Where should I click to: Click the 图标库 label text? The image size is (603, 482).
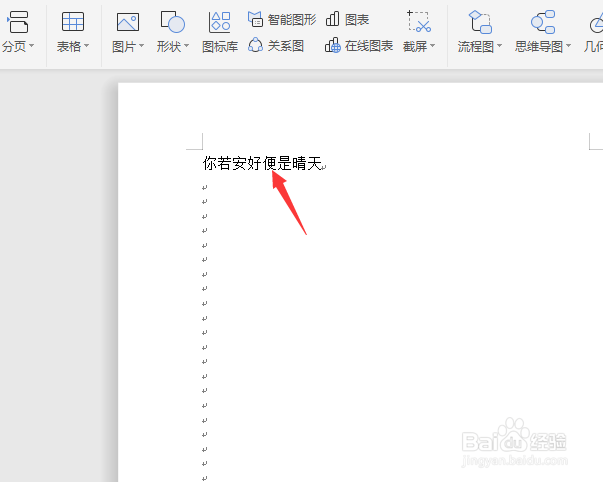click(220, 47)
